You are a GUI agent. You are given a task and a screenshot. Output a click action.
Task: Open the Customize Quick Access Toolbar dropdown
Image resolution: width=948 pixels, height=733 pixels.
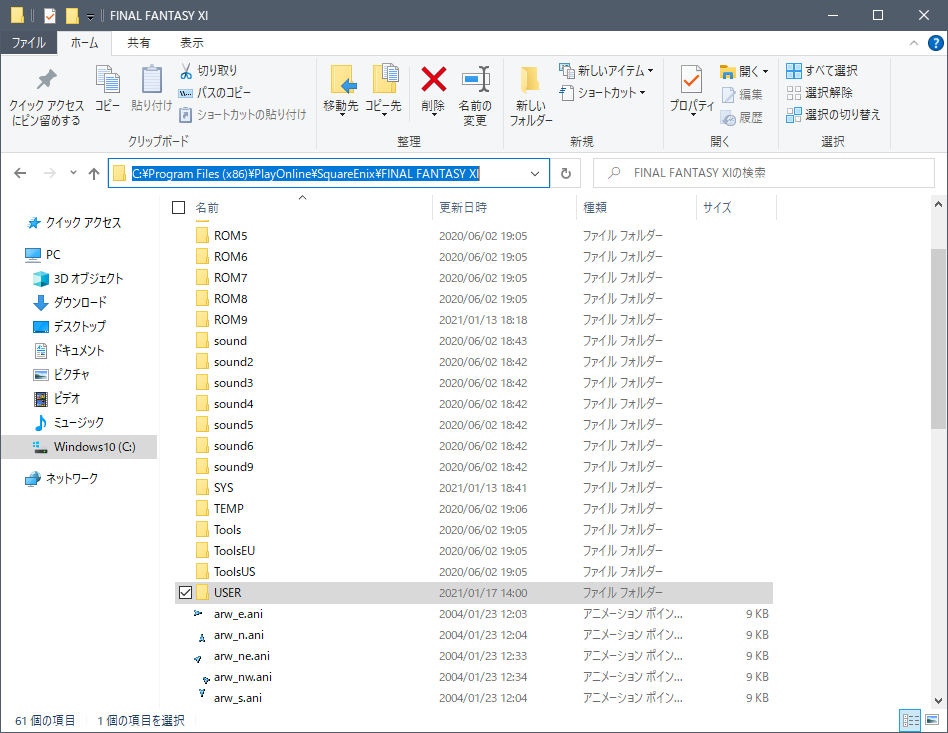[x=90, y=16]
